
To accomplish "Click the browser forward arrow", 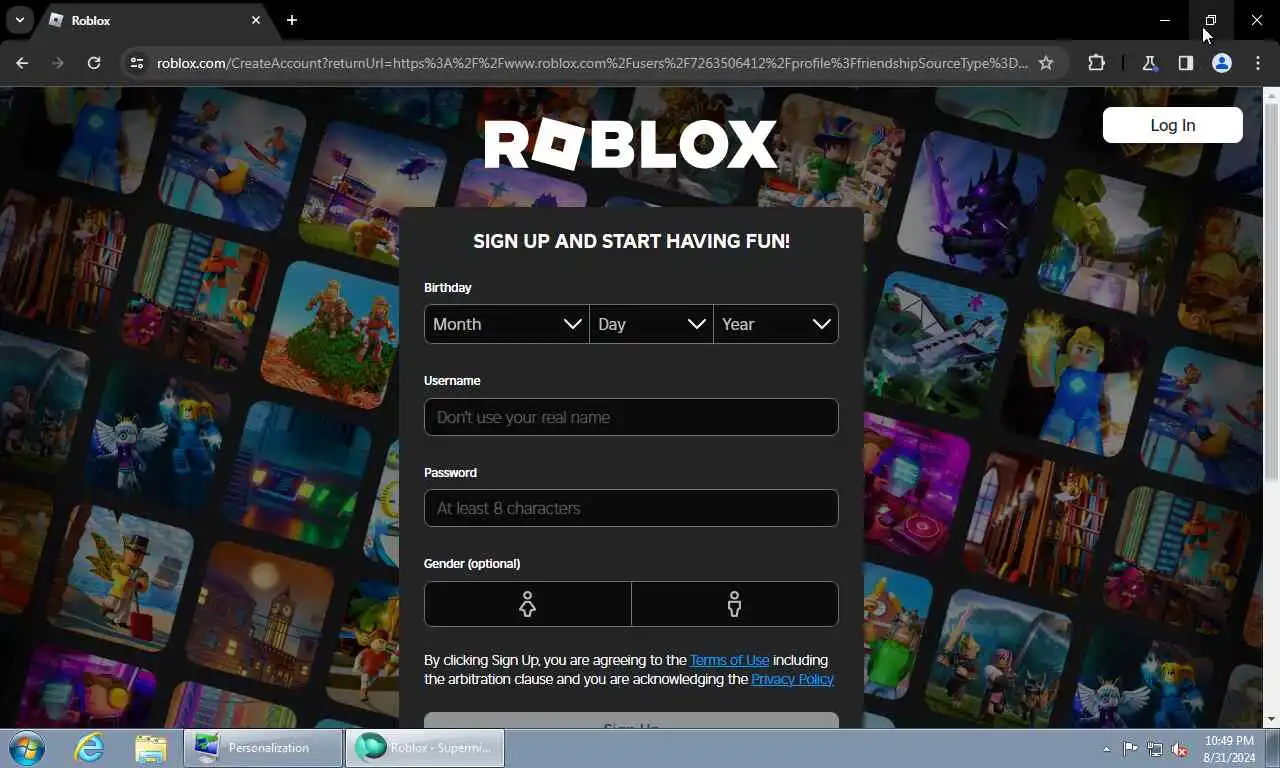I will tap(58, 63).
